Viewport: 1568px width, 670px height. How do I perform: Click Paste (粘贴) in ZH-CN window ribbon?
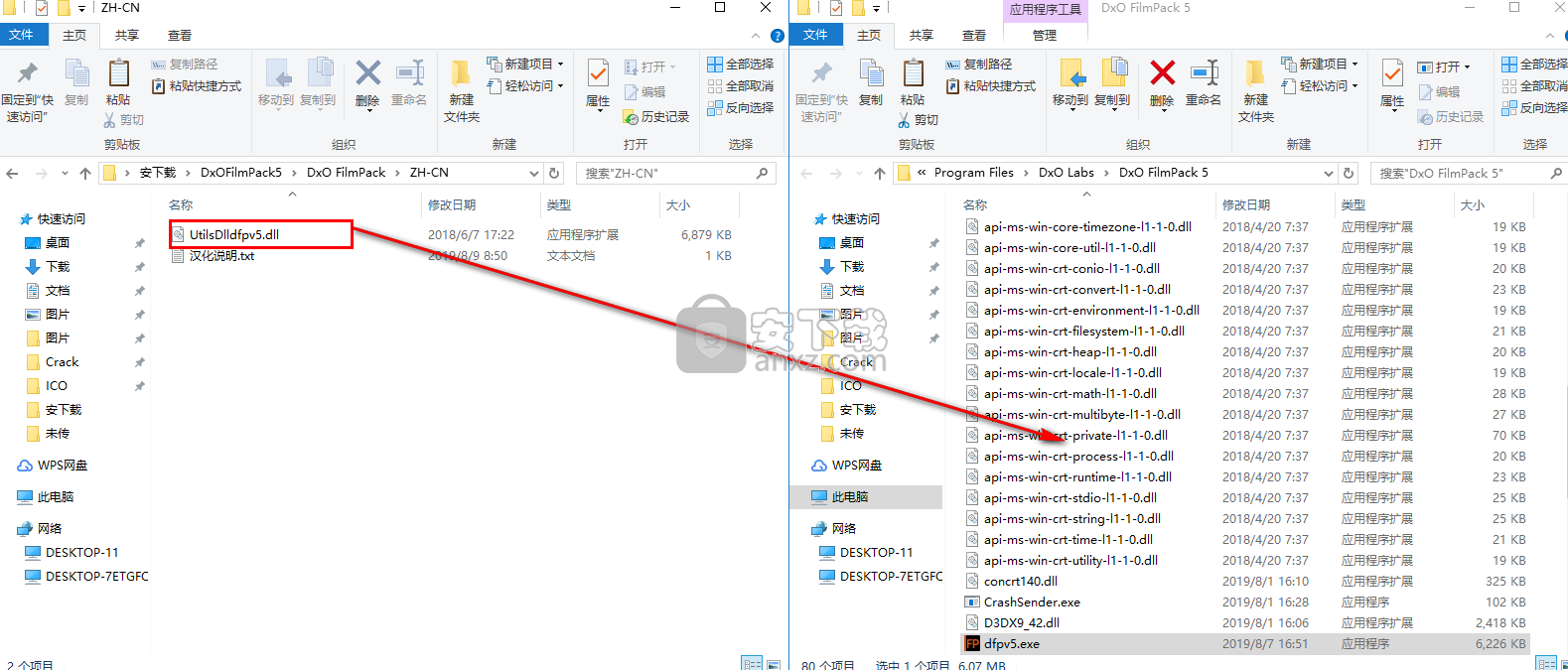click(x=118, y=83)
